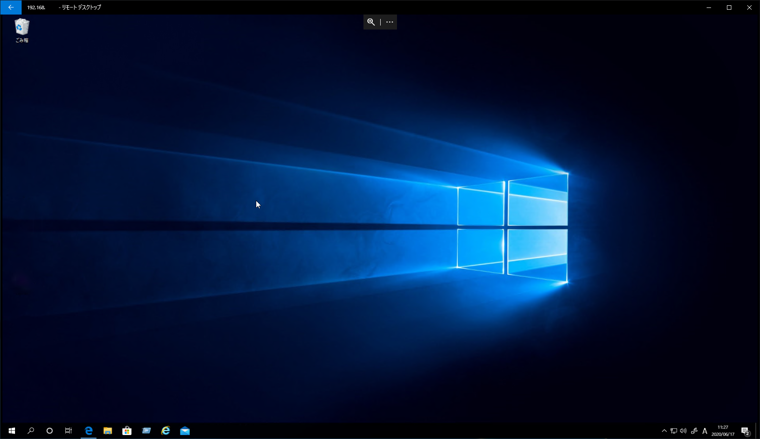Open the blue app icon after Store

coord(146,431)
